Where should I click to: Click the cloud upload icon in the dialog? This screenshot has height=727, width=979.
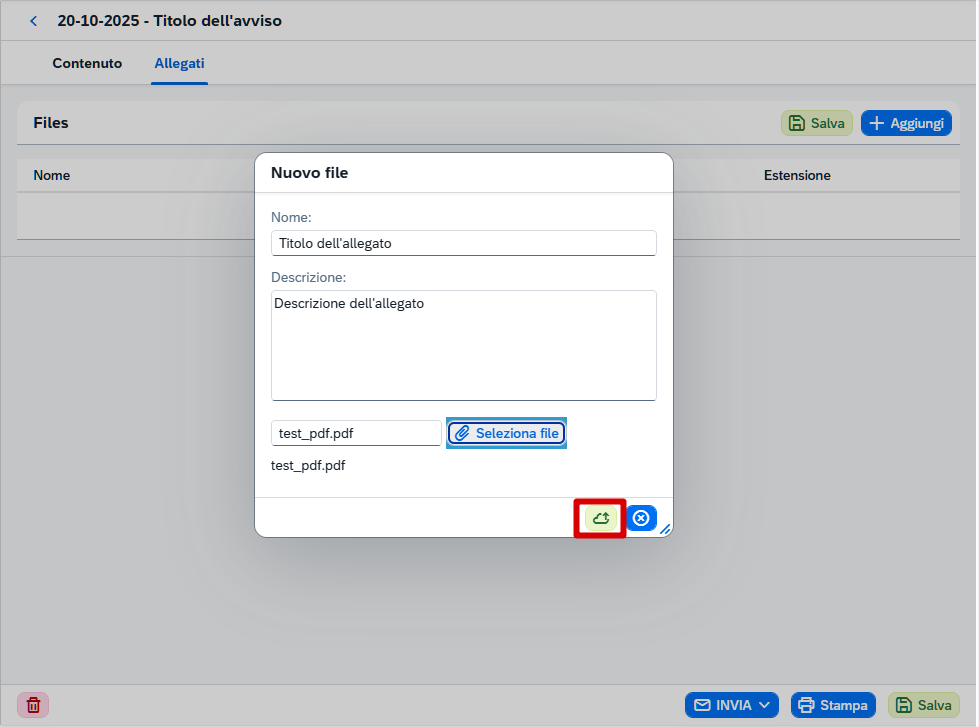click(x=600, y=518)
